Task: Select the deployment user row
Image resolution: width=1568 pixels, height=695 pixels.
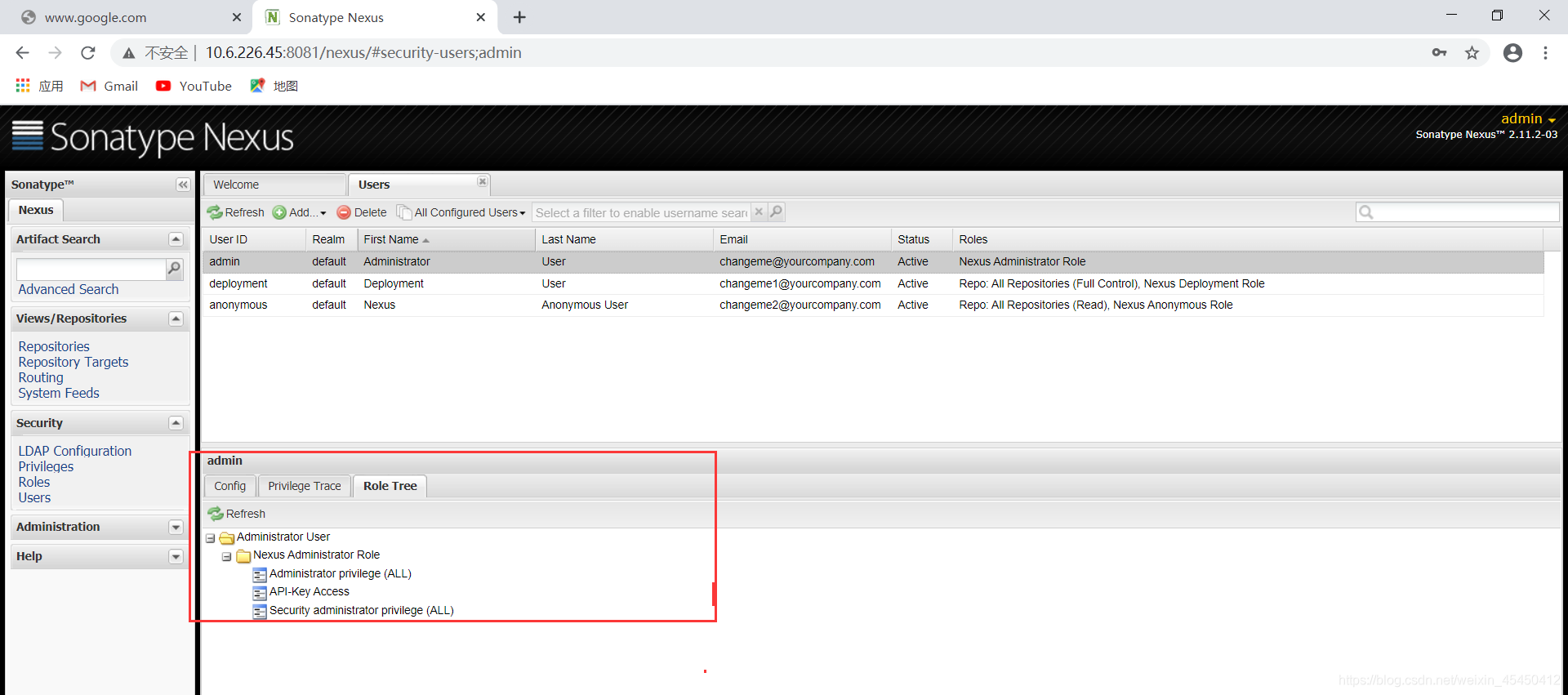Action: pos(873,283)
